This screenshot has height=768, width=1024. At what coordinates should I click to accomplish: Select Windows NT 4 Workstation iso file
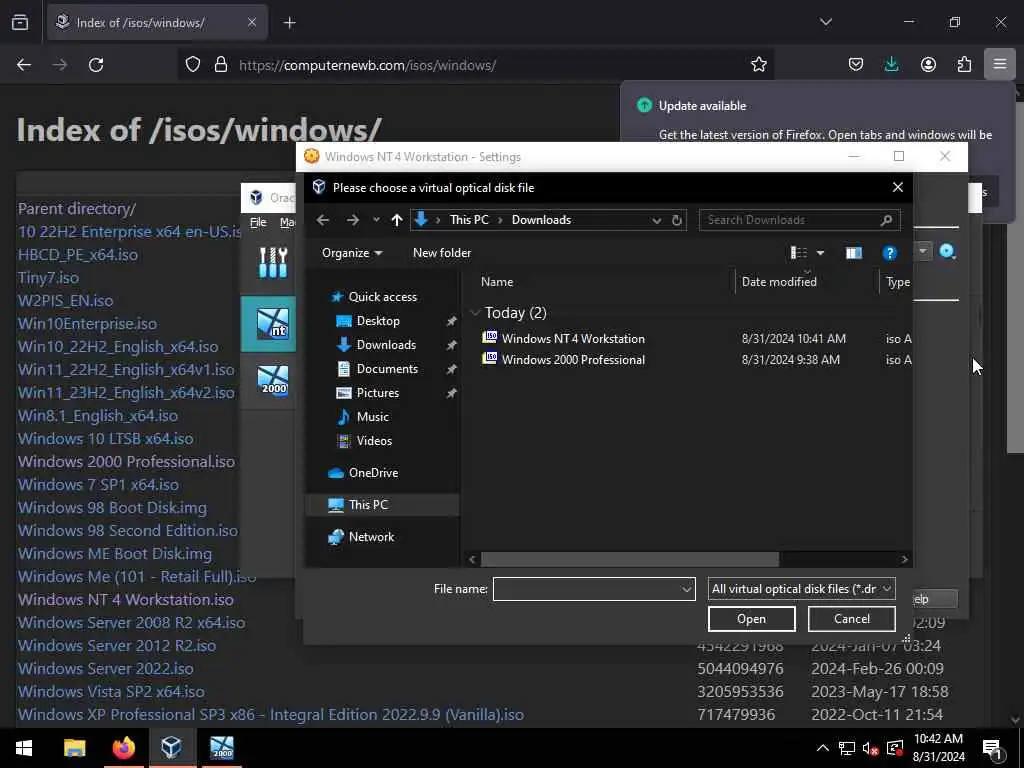(x=573, y=338)
